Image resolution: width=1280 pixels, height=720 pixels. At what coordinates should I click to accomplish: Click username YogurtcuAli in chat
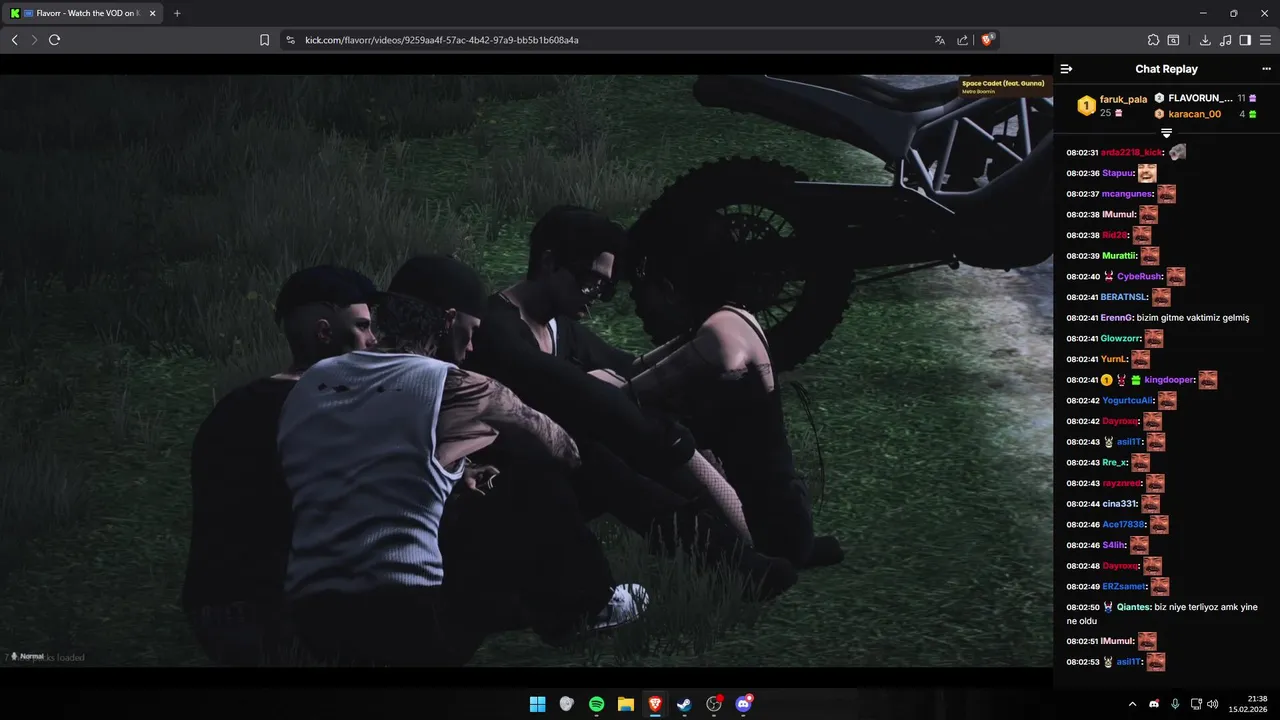pos(1128,401)
